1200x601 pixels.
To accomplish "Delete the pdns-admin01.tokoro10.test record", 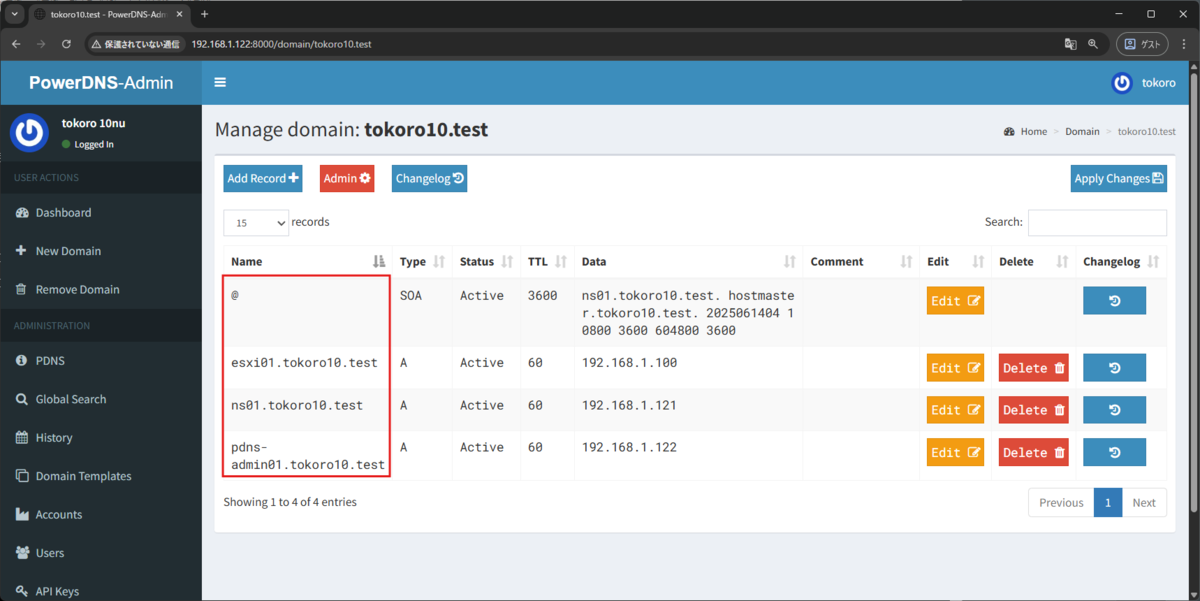I will pyautogui.click(x=1034, y=452).
